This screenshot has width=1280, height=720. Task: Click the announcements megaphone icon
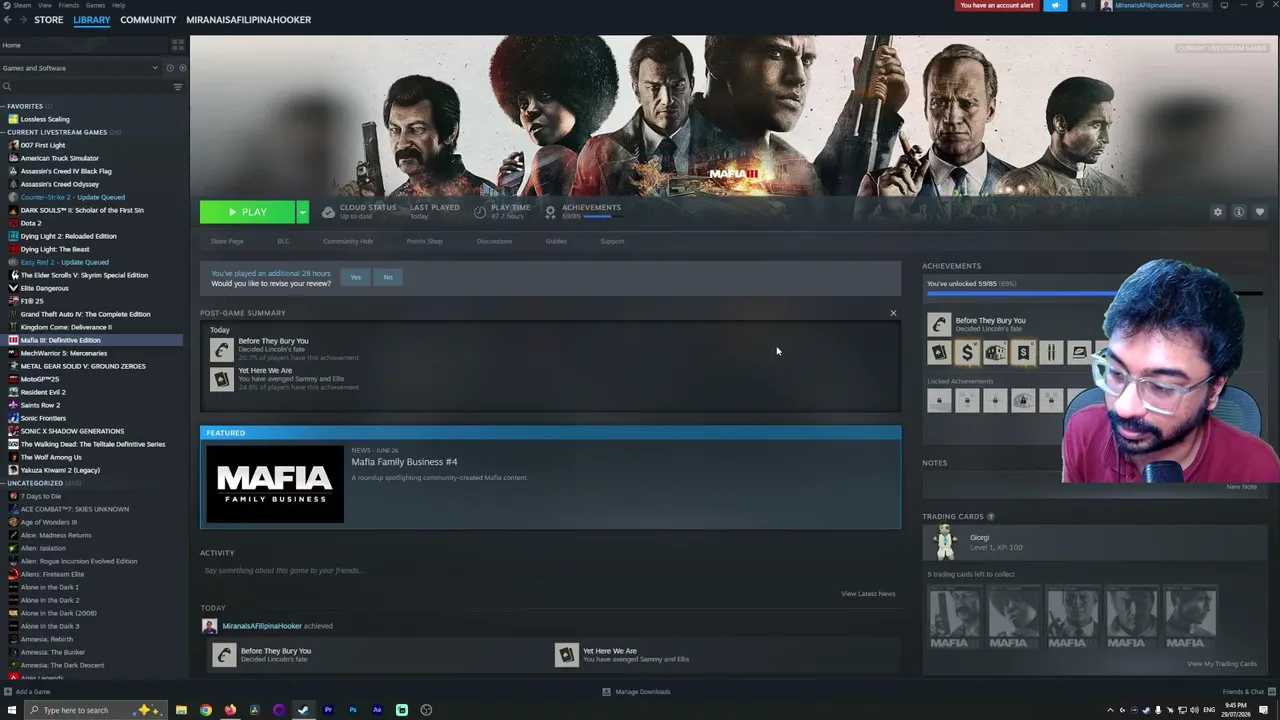1055,5
